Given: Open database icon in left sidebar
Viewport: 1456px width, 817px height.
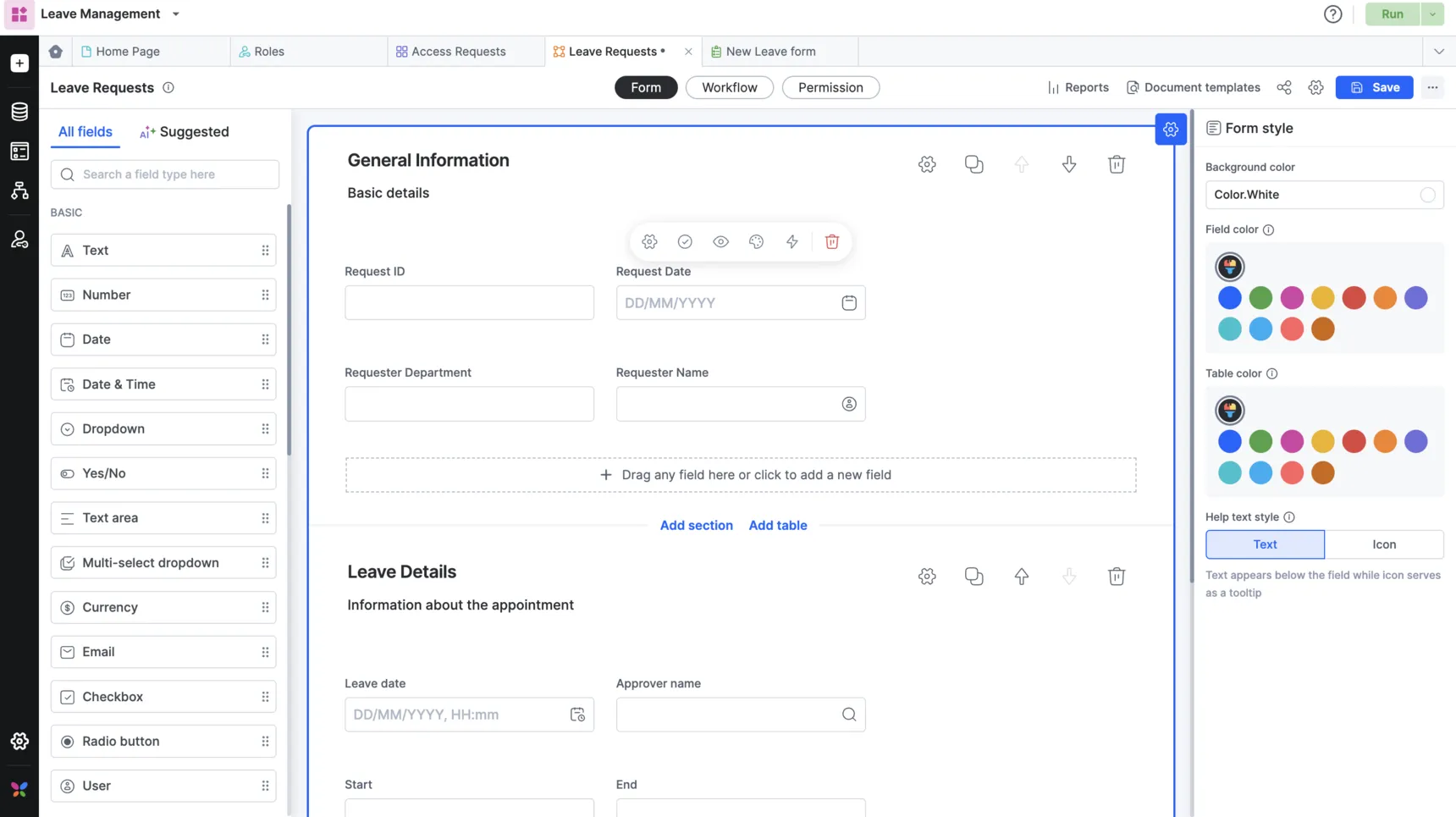Looking at the screenshot, I should [x=19, y=111].
